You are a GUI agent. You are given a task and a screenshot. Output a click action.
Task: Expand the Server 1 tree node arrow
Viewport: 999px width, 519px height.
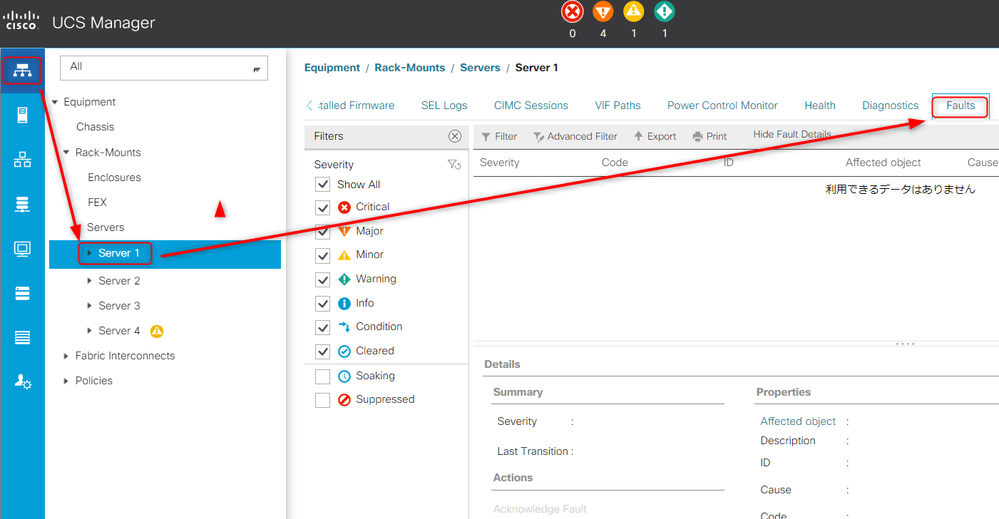point(89,253)
